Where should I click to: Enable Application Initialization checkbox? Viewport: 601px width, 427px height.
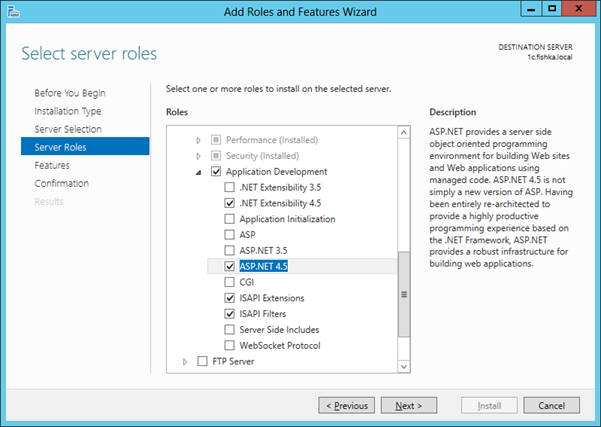point(229,219)
